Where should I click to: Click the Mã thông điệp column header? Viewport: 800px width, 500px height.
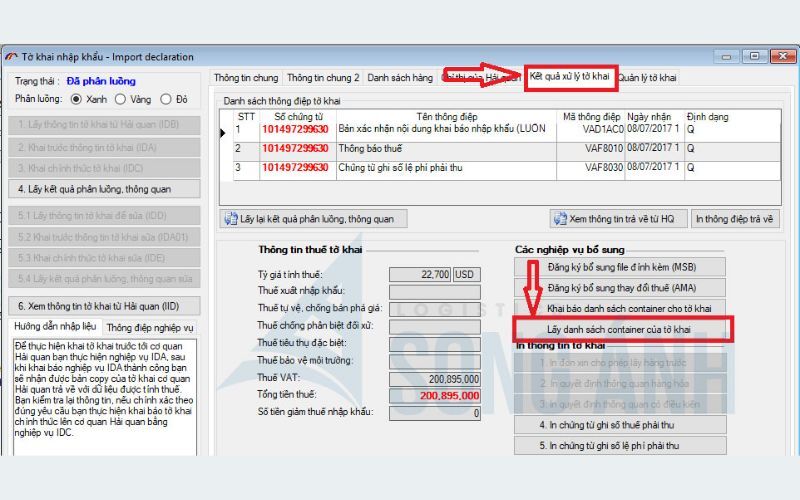[591, 117]
